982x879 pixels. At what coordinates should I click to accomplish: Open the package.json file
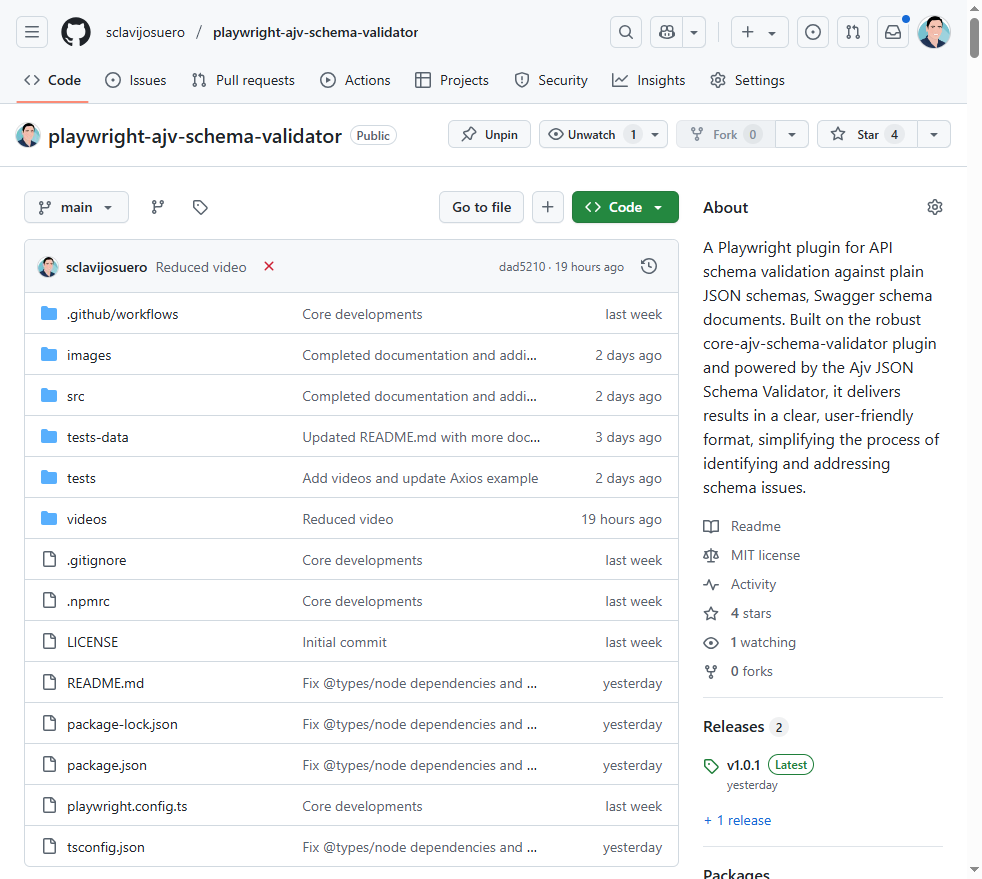pyautogui.click(x=106, y=766)
